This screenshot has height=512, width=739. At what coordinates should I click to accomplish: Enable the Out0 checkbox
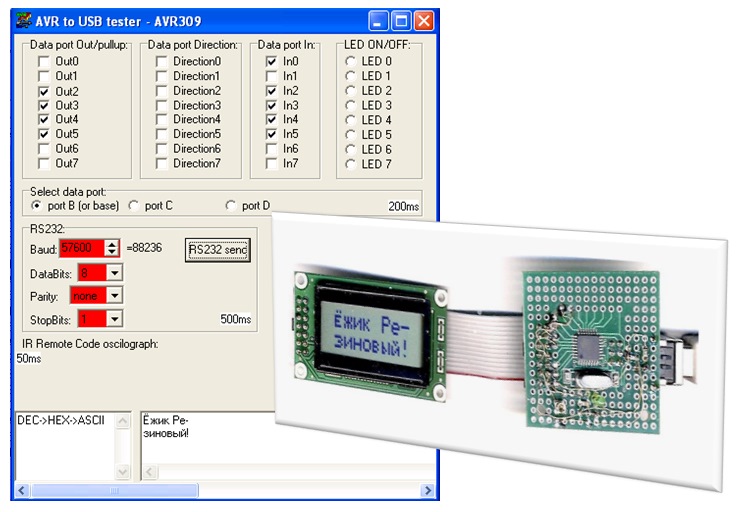tap(44, 62)
